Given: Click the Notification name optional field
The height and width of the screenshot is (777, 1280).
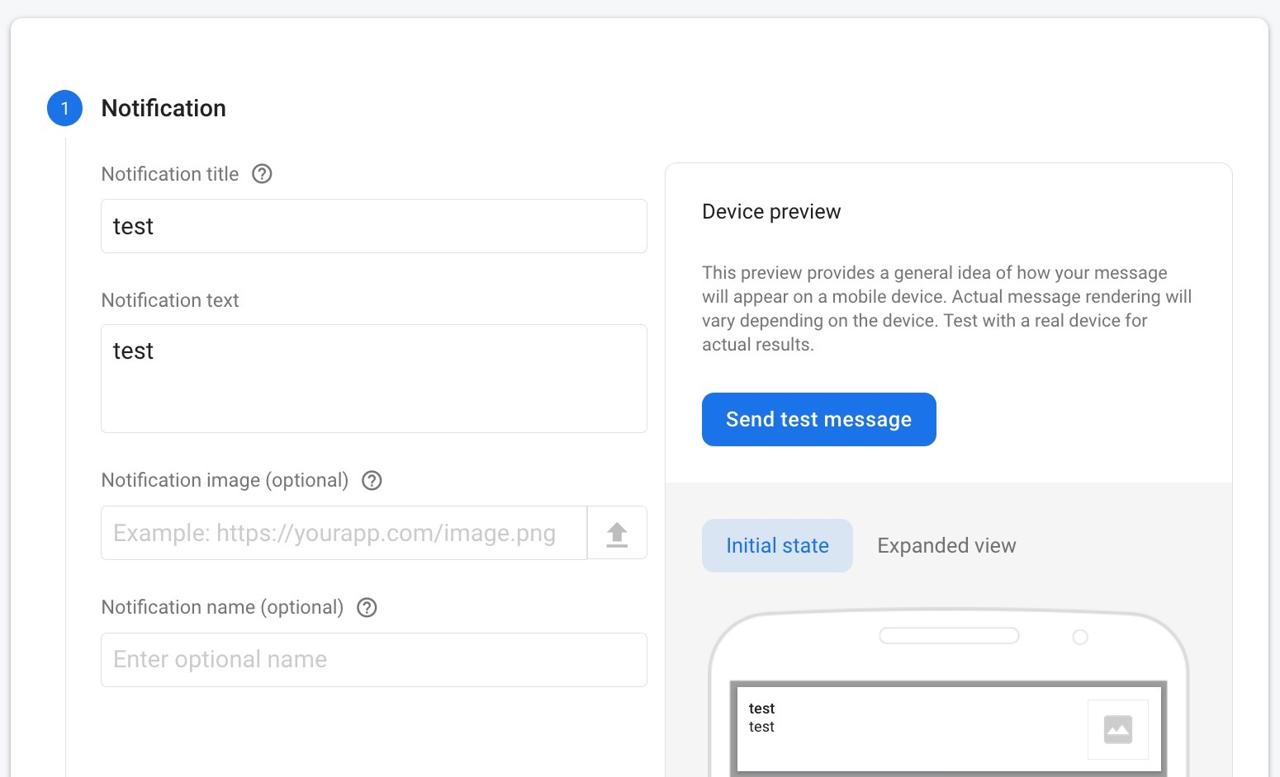Looking at the screenshot, I should coord(374,660).
